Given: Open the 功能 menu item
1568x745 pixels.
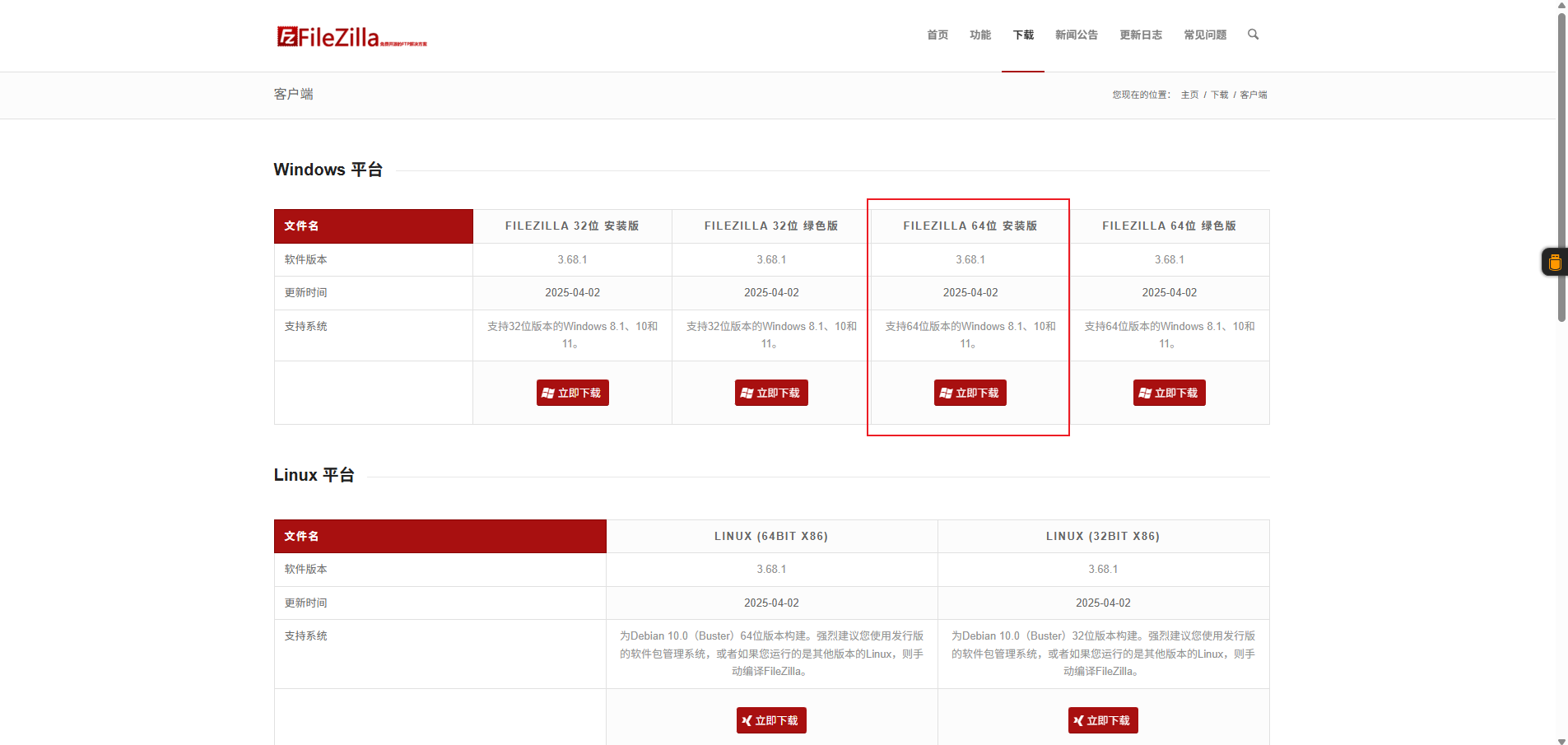Looking at the screenshot, I should 980,35.
